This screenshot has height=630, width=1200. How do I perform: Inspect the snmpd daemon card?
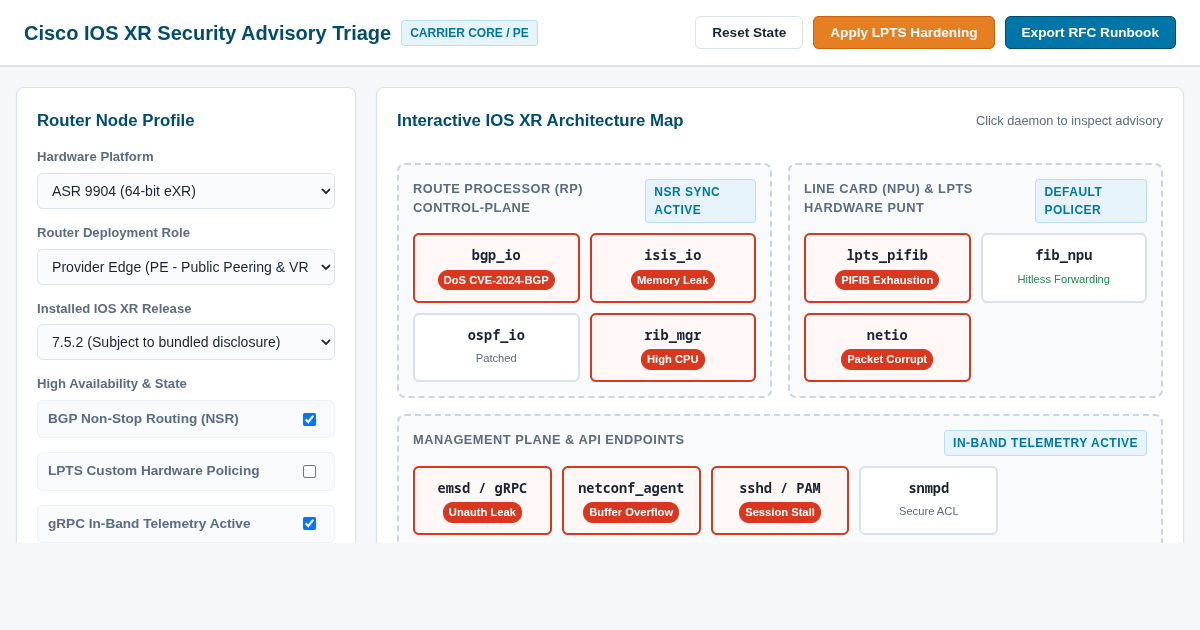point(929,501)
